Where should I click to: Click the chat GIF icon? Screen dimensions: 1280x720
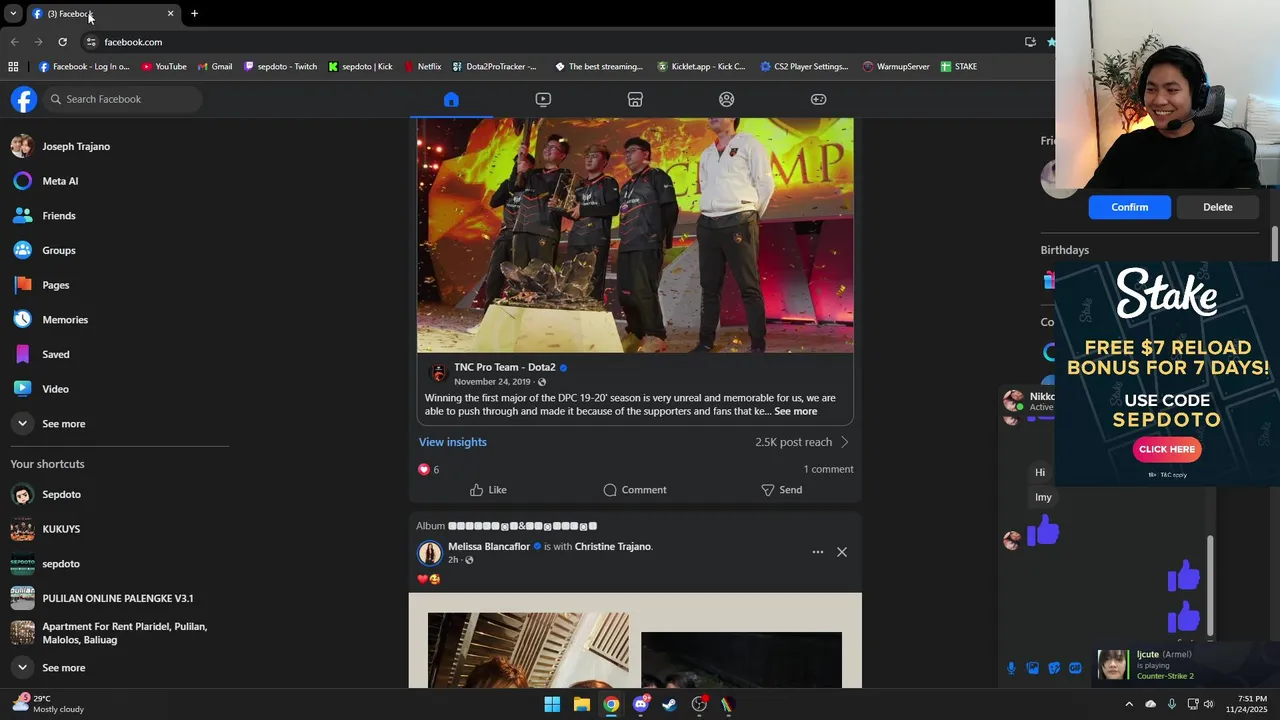pos(1075,668)
